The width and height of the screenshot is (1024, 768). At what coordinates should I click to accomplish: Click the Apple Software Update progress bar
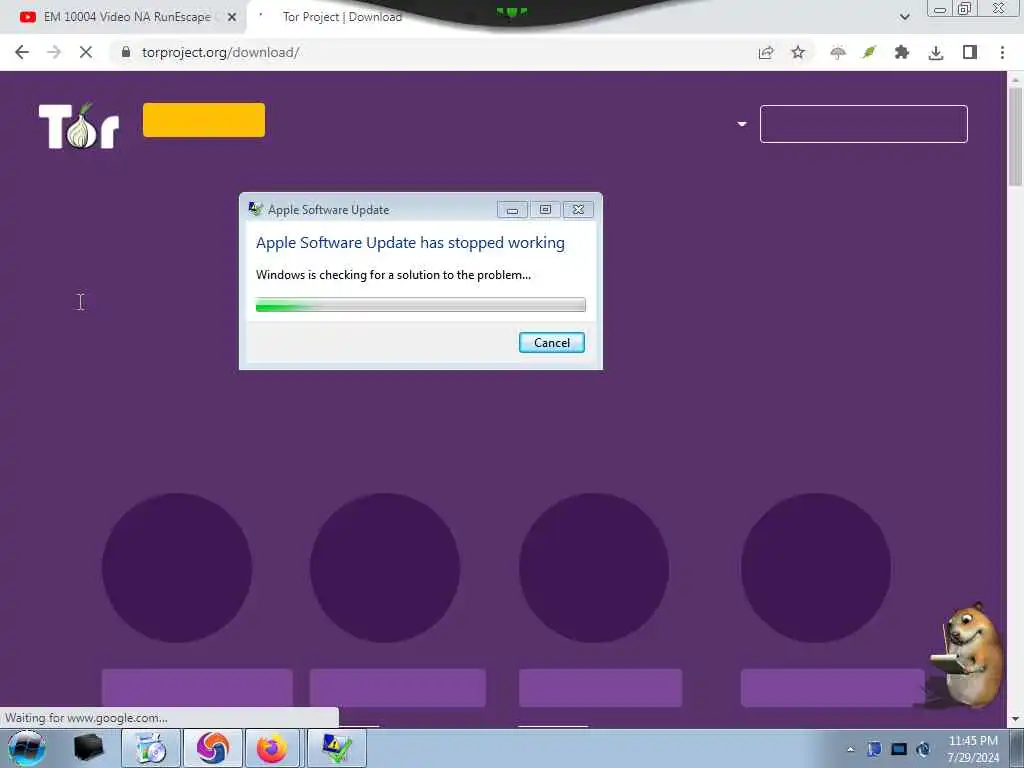click(421, 304)
